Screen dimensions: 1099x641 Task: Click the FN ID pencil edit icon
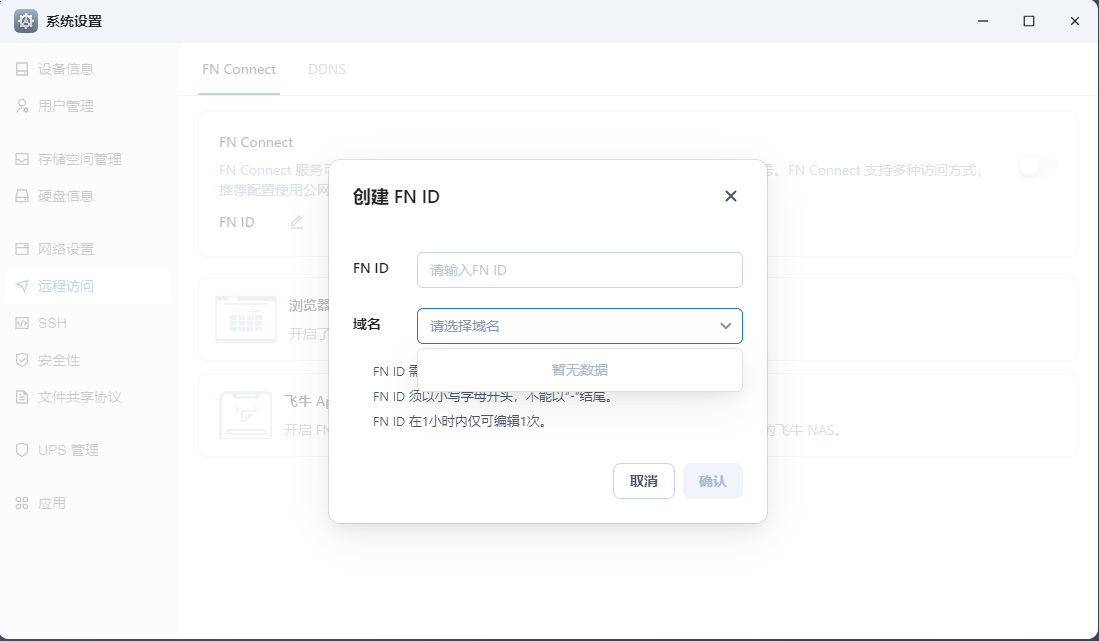pos(296,222)
